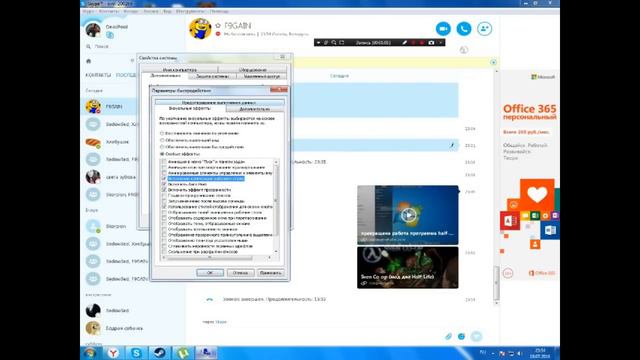
Task: Click the 'Skype' link below chat
Action: point(221,322)
